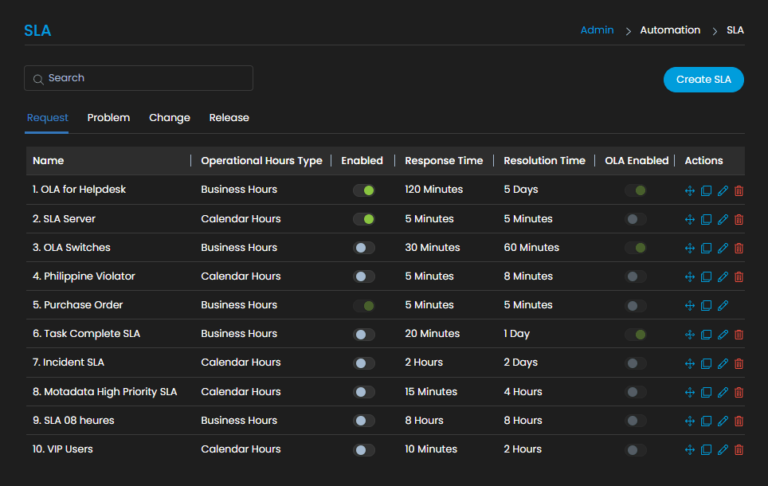Focus the Search input field
The height and width of the screenshot is (486, 768).
click(140, 78)
